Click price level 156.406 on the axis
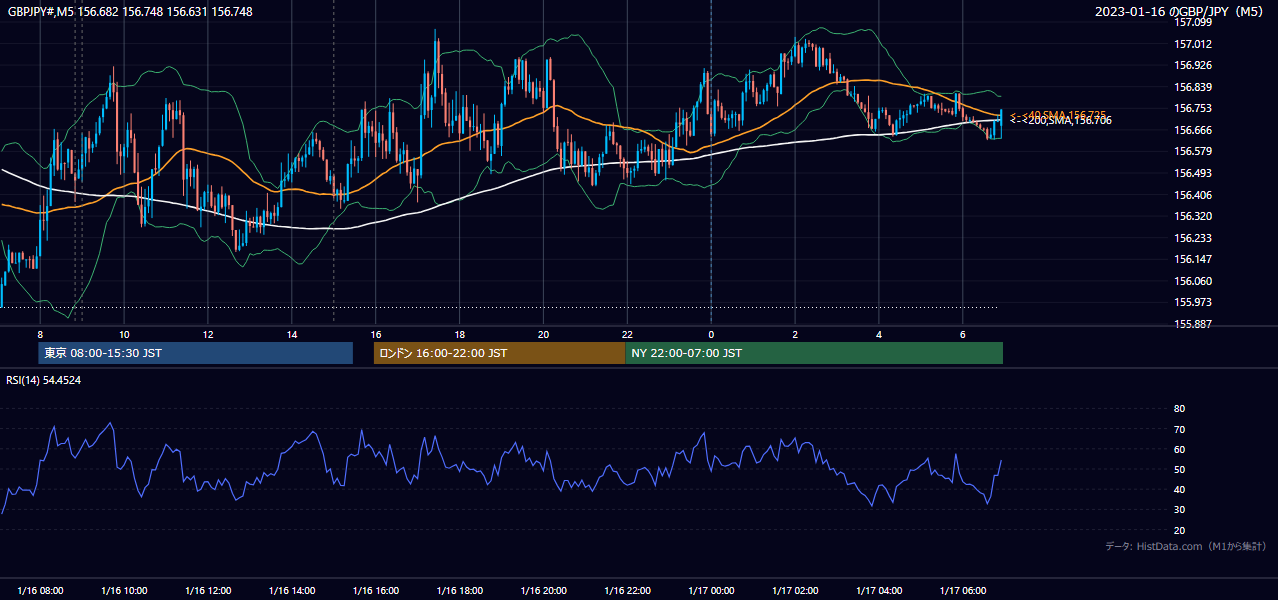 pyautogui.click(x=1193, y=195)
